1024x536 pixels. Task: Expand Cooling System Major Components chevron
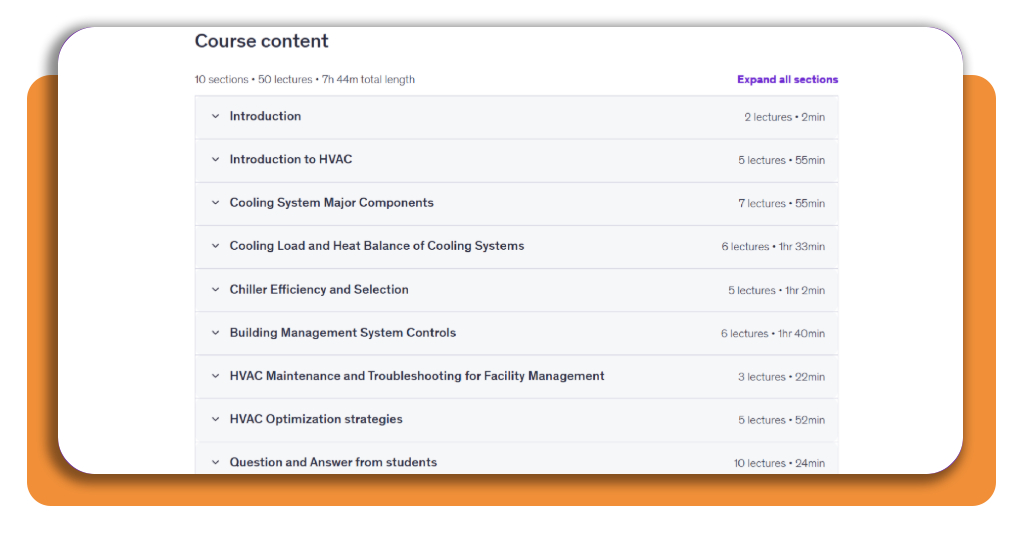point(216,203)
